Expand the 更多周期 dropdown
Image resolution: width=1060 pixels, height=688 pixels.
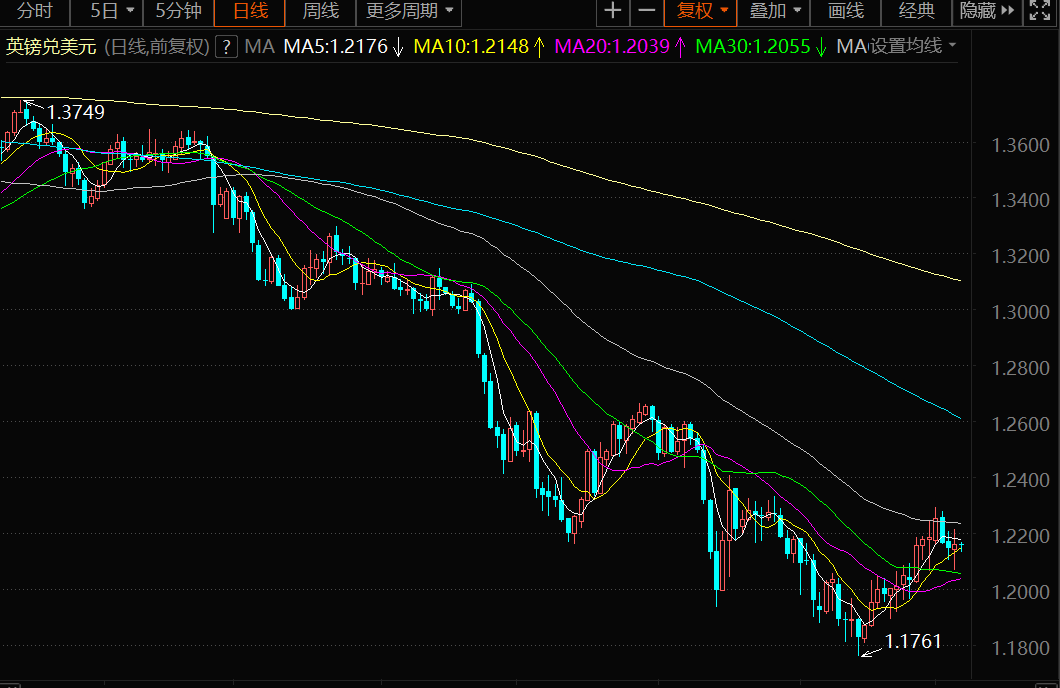point(410,12)
